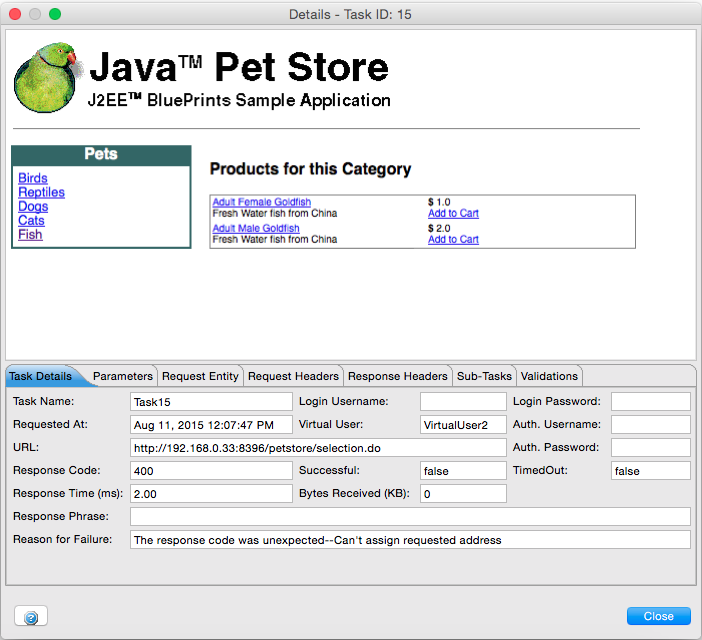
Task: Open the Request Entity tab
Action: point(200,376)
